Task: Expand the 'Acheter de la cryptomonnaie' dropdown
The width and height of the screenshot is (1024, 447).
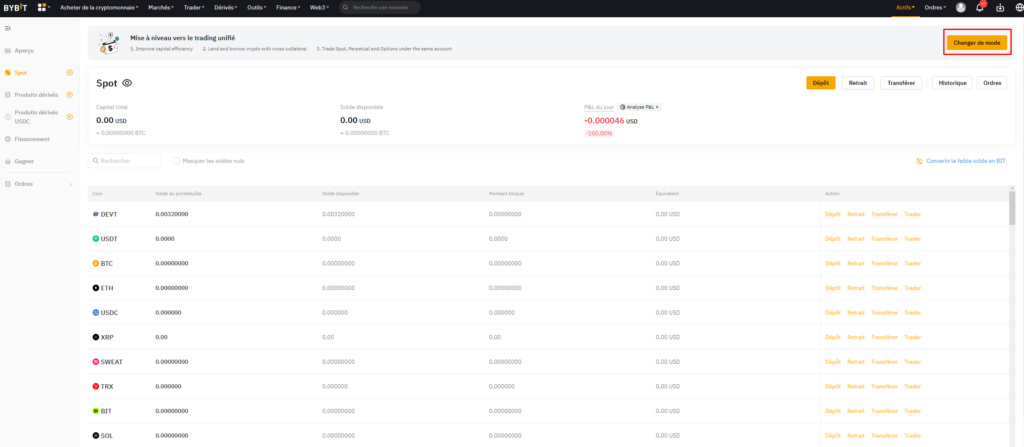Action: tap(99, 7)
